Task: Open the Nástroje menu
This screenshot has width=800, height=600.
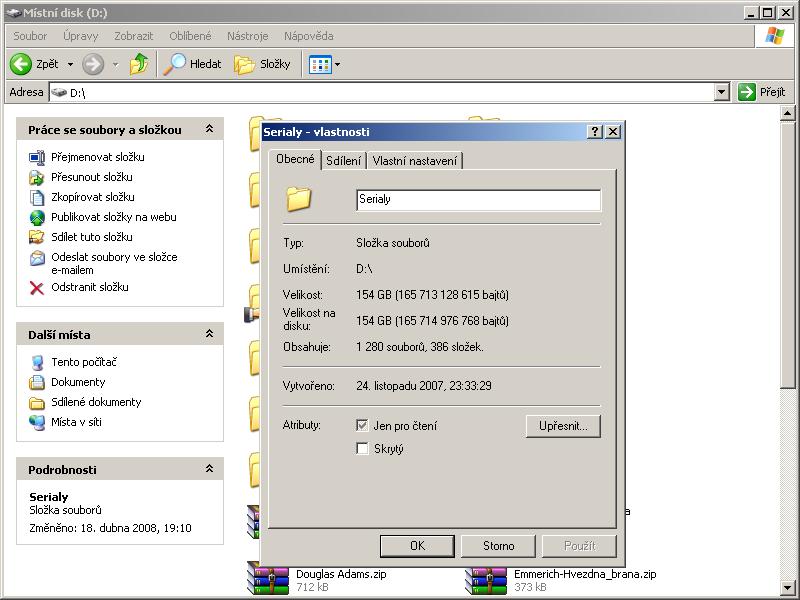Action: click(x=247, y=36)
